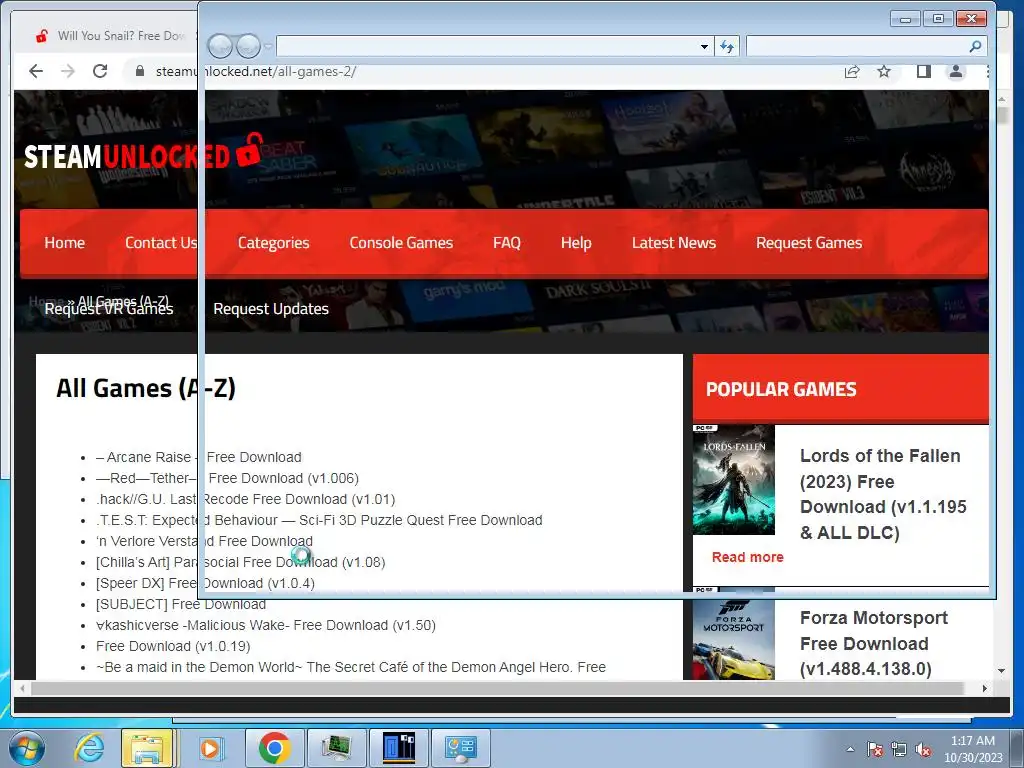Show hidden tray icons arrow

(x=850, y=749)
